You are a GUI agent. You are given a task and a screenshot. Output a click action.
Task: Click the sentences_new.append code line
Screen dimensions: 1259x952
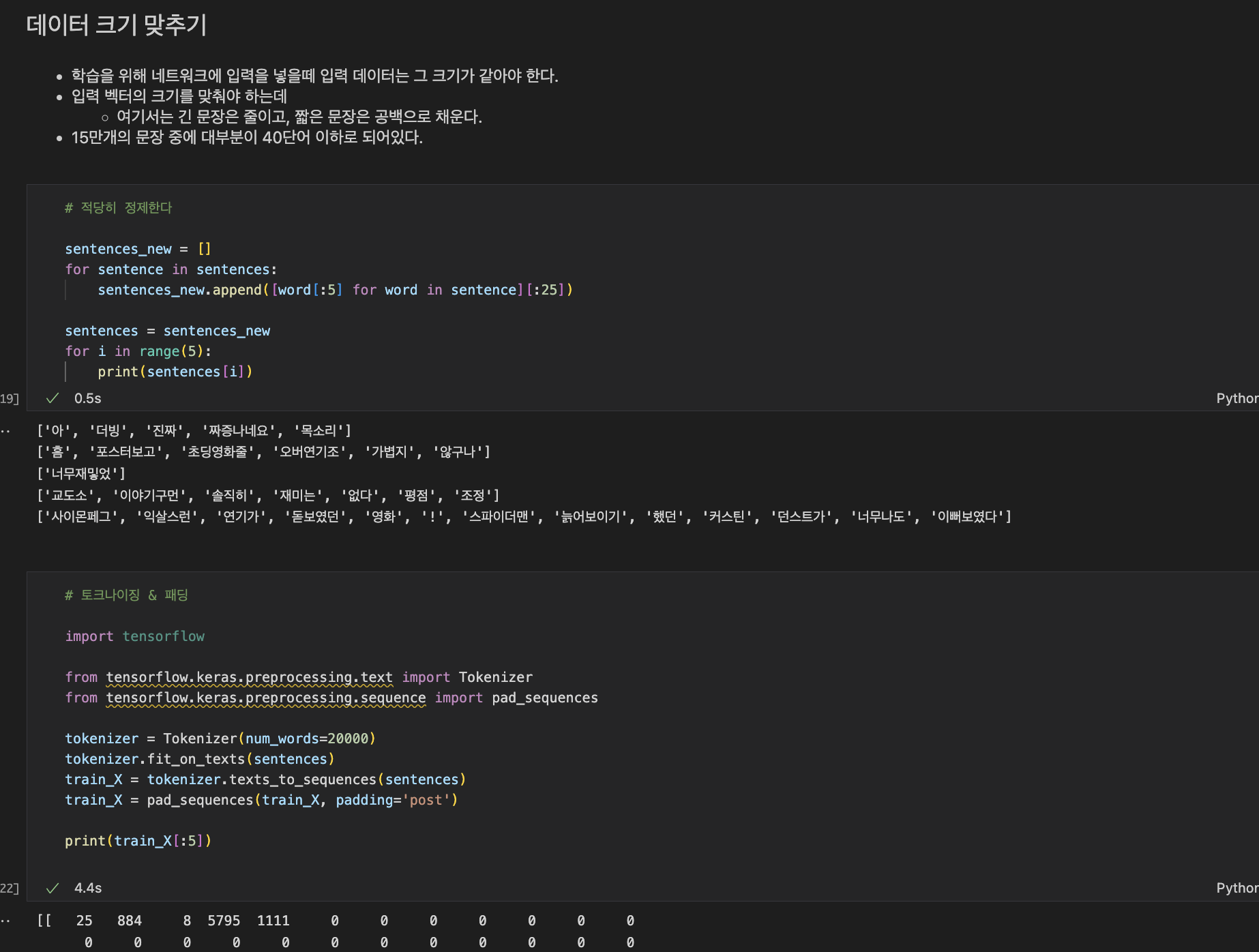pos(335,290)
